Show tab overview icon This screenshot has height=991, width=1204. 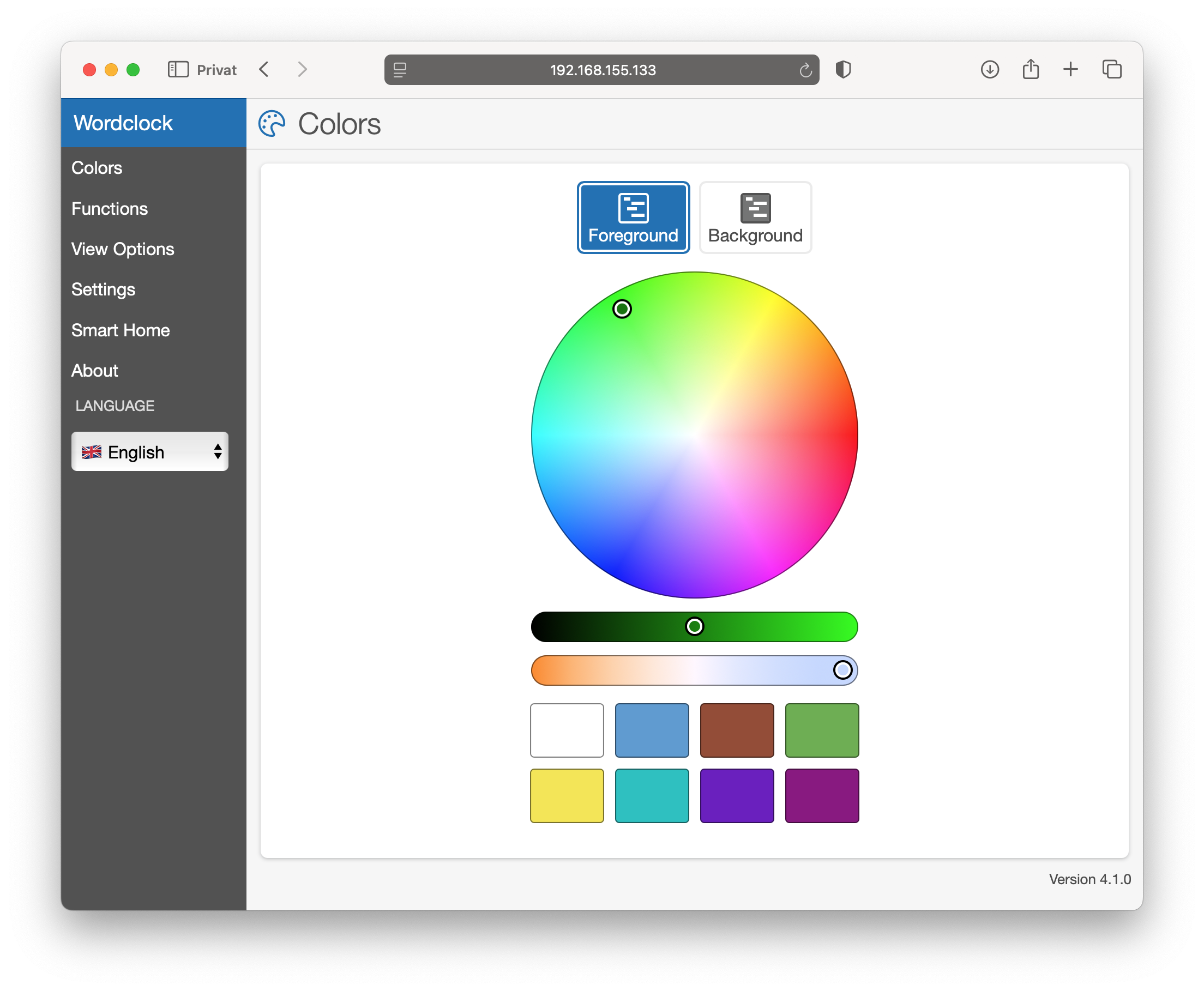click(x=1111, y=70)
